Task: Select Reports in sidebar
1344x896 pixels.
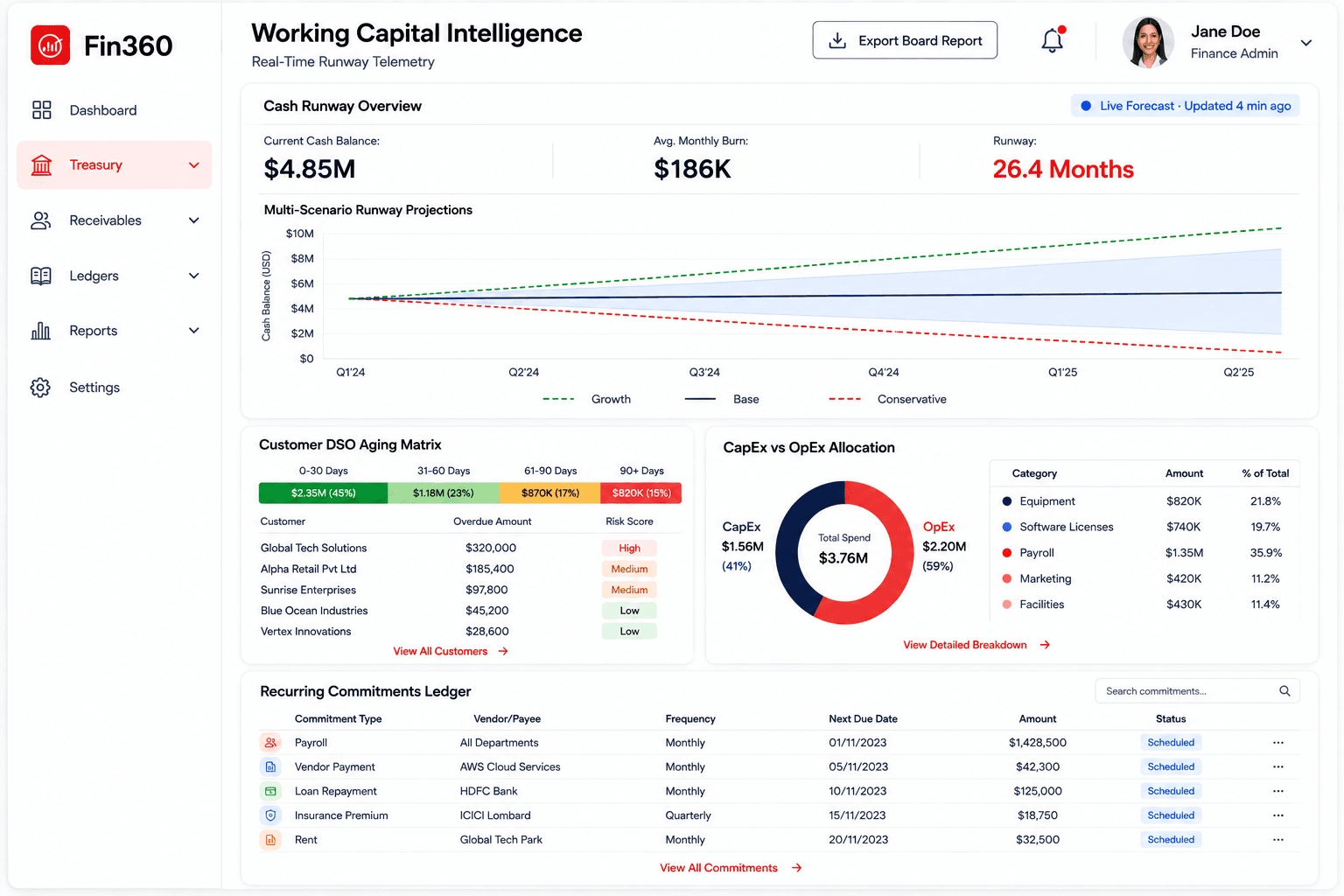Action: tap(114, 331)
